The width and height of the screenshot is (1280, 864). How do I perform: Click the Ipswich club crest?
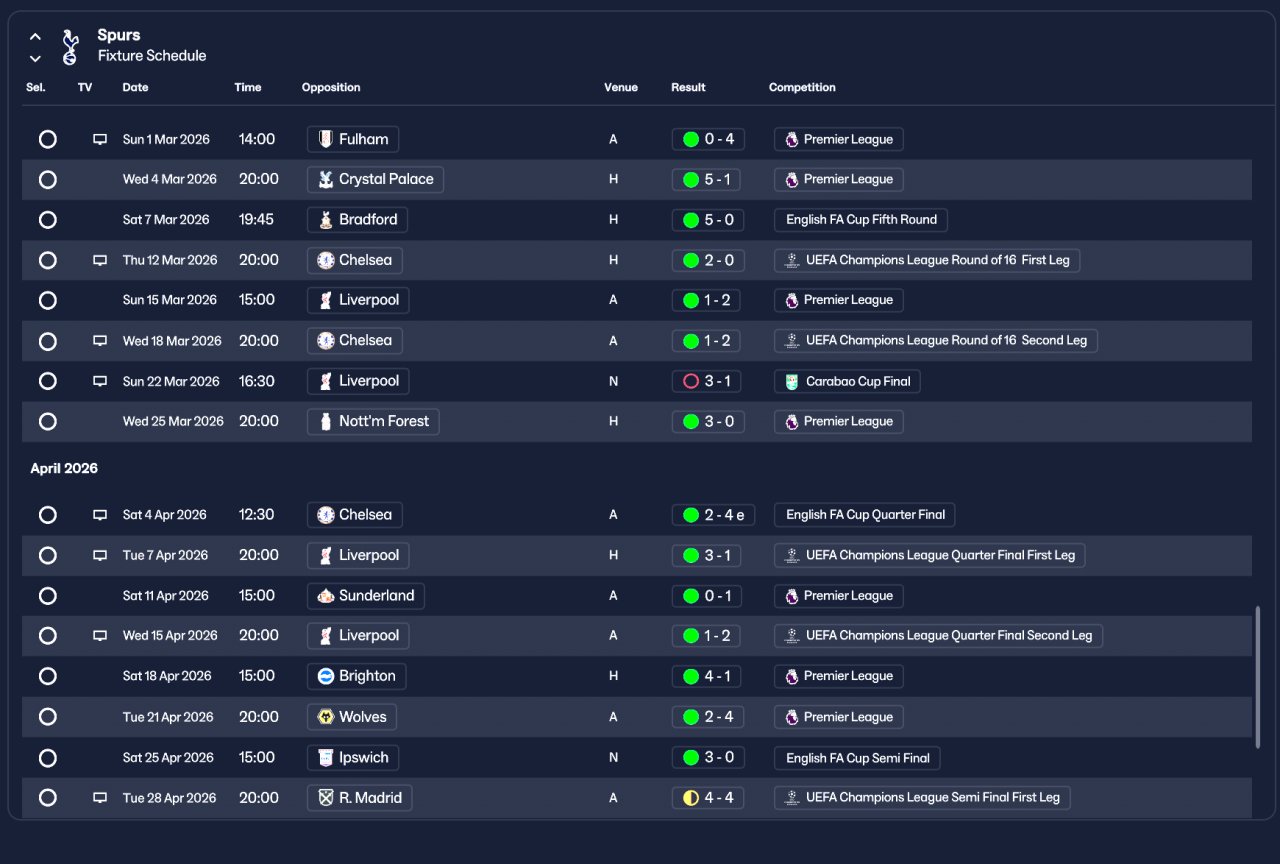pos(325,757)
